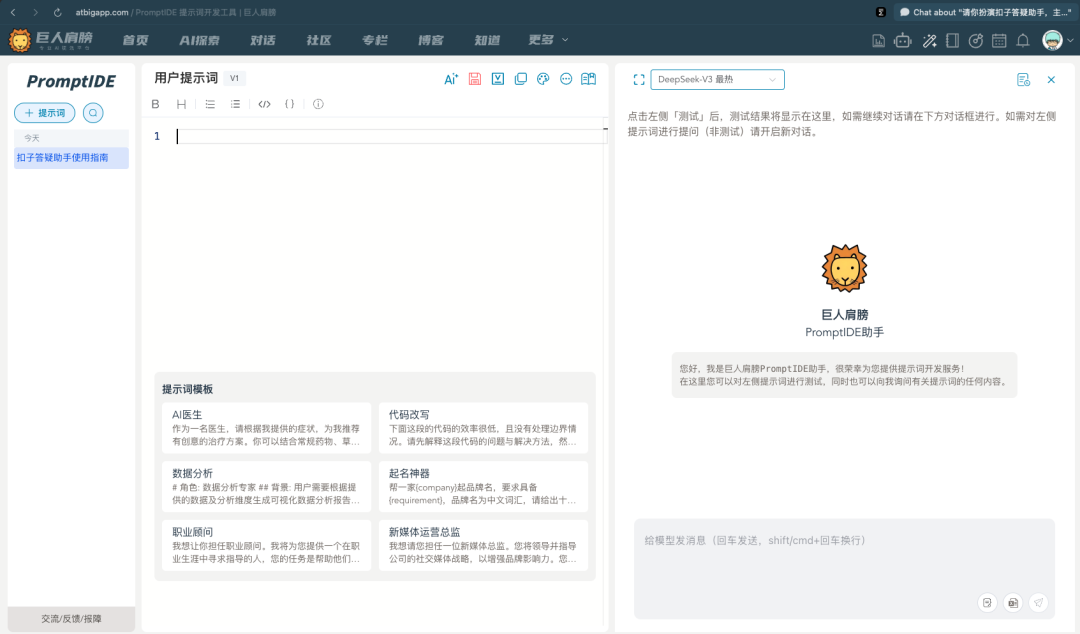Select the 起名神器 template card
Viewport: 1080px width, 634px height.
[484, 487]
